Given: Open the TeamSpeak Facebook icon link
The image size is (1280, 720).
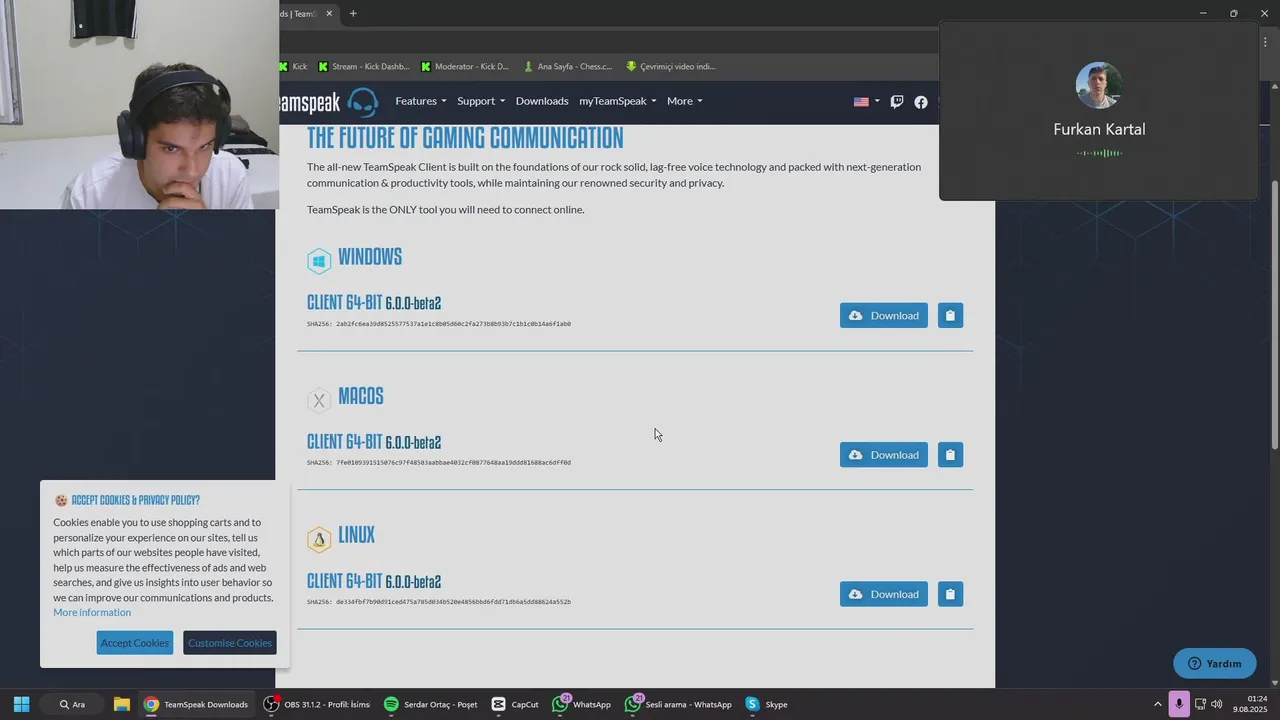Looking at the screenshot, I should pyautogui.click(x=921, y=101).
